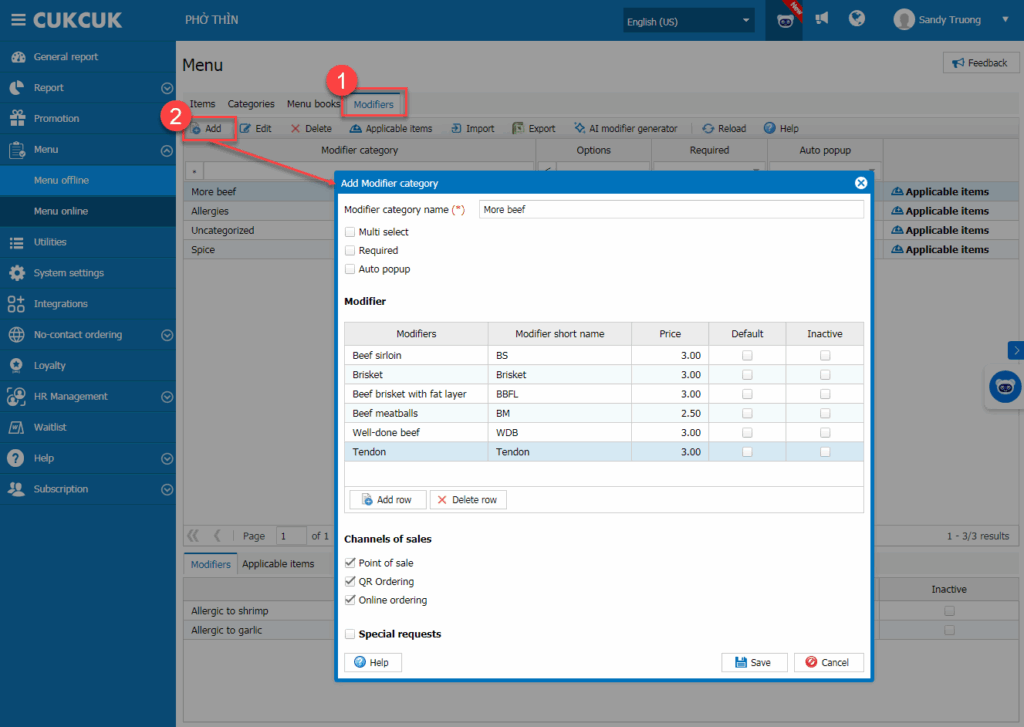The image size is (1024, 727).
Task: Click Export in the menu toolbar
Action: coord(534,129)
